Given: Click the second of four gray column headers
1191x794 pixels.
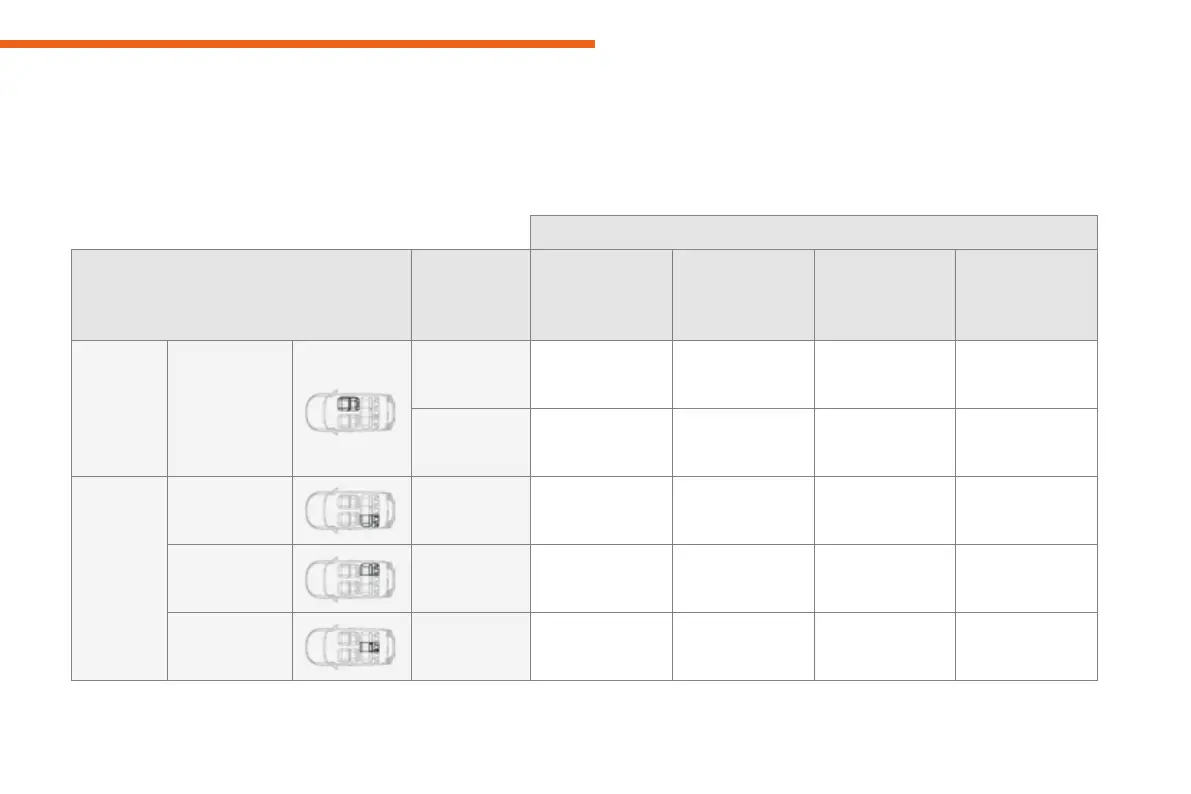Looking at the screenshot, I should [x=743, y=295].
